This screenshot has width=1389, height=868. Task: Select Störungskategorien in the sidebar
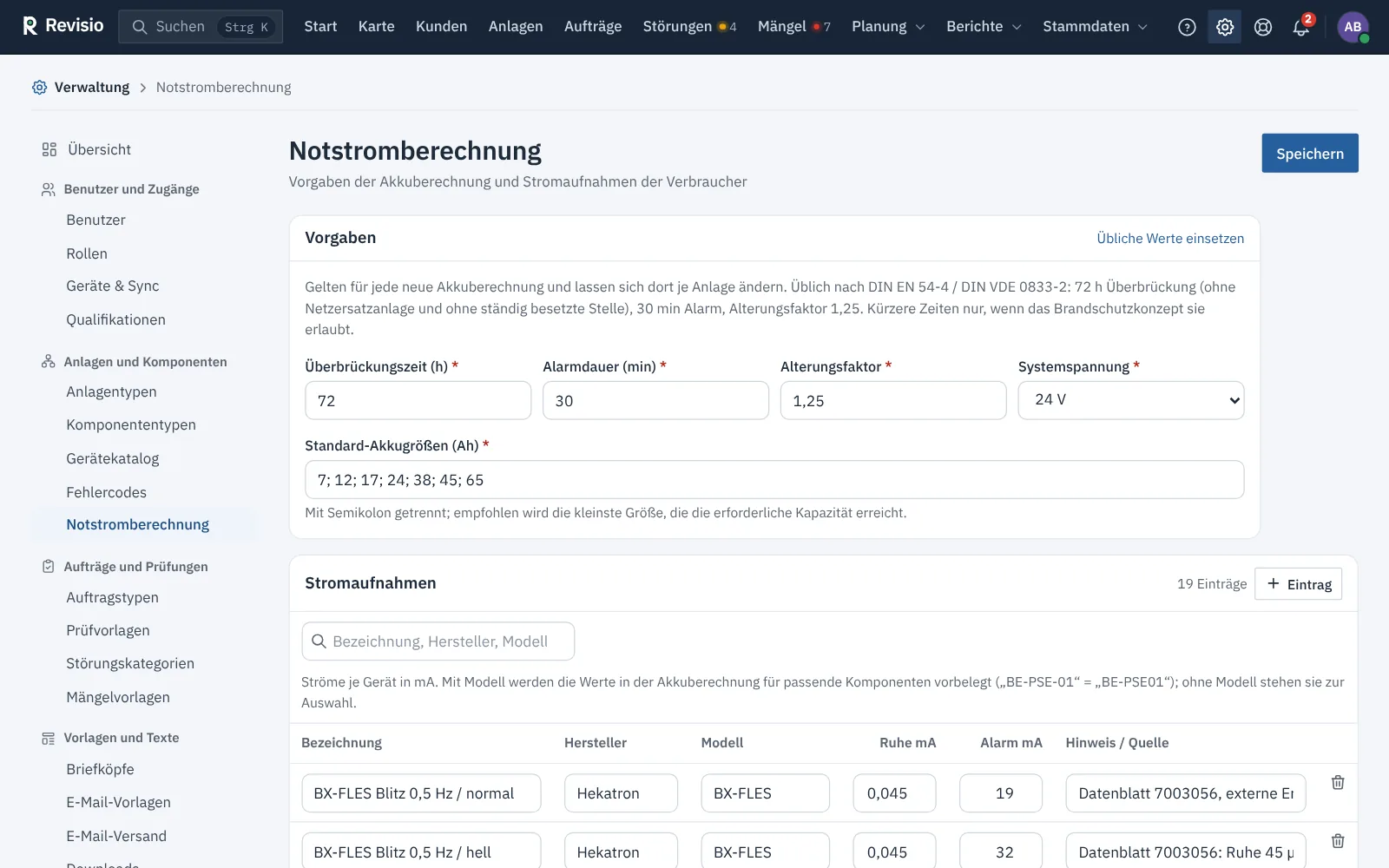(130, 663)
